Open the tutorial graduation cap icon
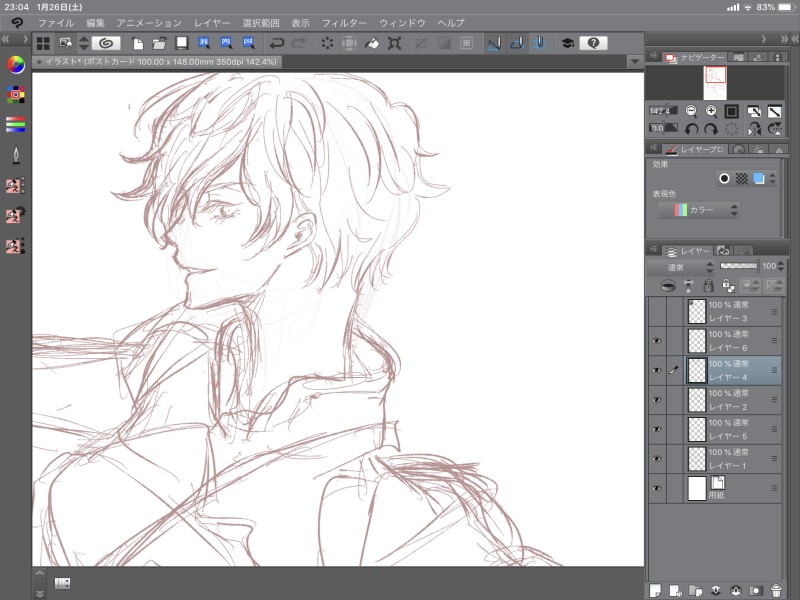Viewport: 800px width, 600px height. click(568, 43)
